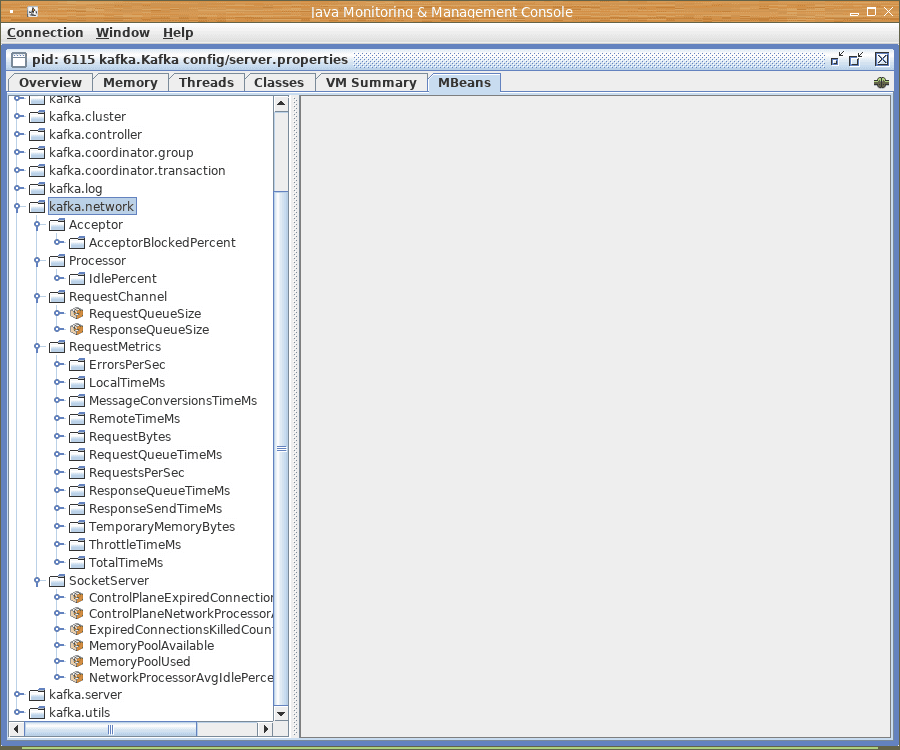Click the MemoryPoolAvailable MBean icon

click(x=76, y=646)
